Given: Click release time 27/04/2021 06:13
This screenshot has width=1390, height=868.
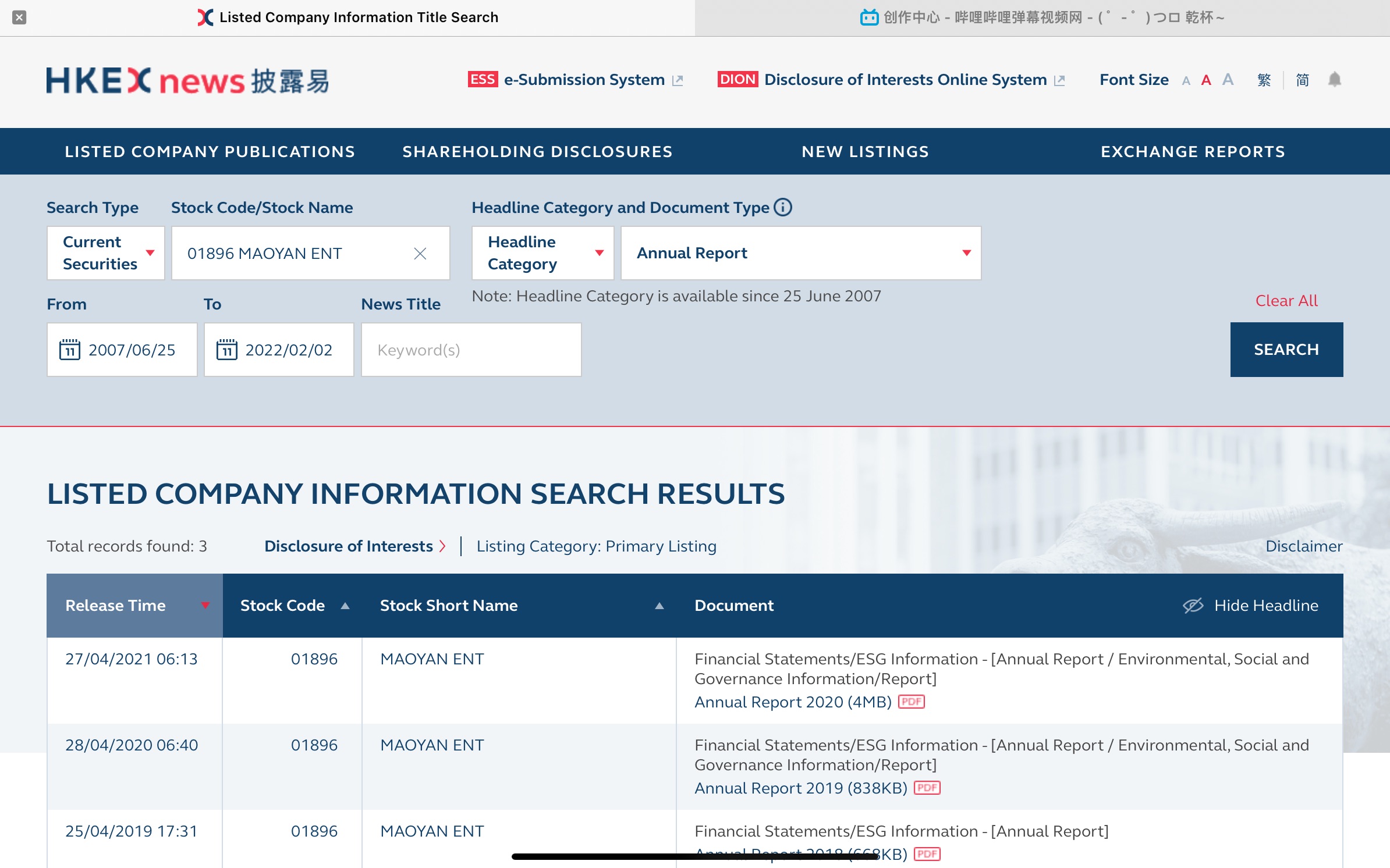Looking at the screenshot, I should pyautogui.click(x=132, y=659).
